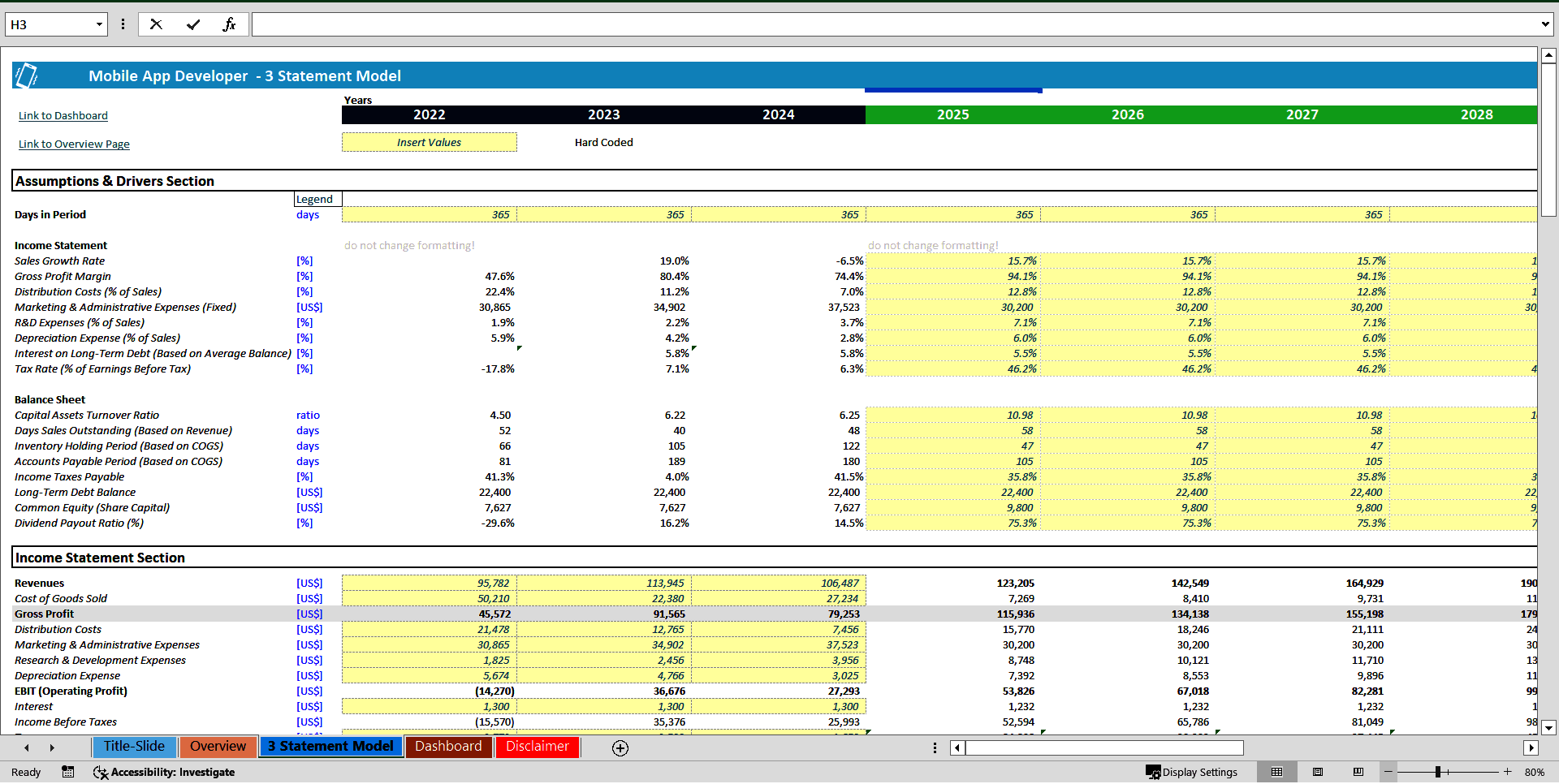Screen dimensions: 1559x784
Task: Open the Overview sheet tab
Action: click(218, 747)
